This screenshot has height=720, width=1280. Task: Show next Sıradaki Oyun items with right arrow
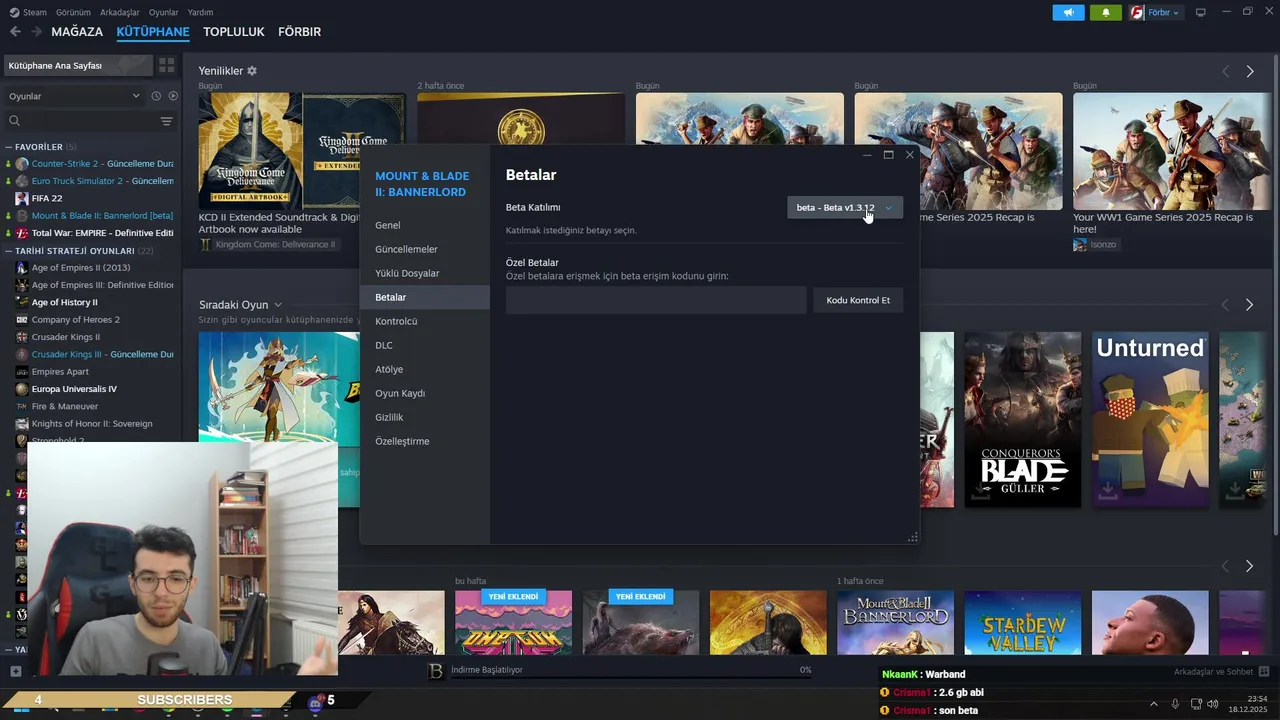click(x=1250, y=304)
